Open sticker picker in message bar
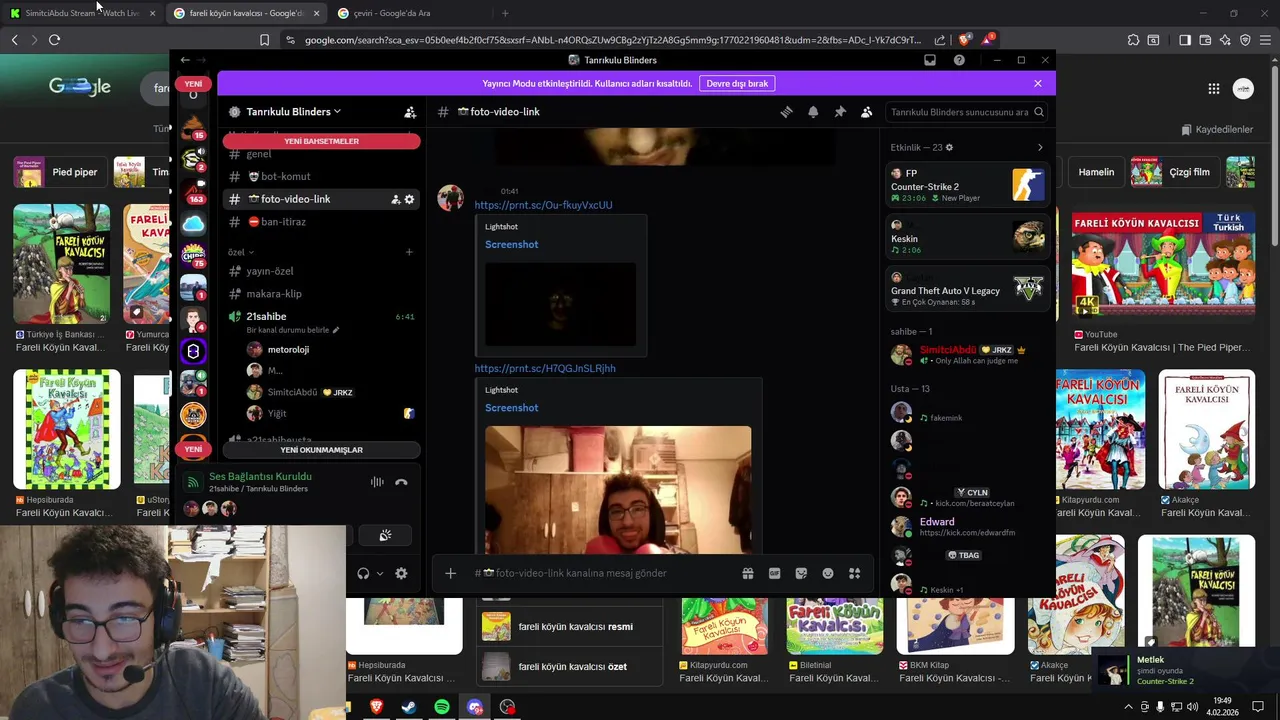 coord(801,573)
